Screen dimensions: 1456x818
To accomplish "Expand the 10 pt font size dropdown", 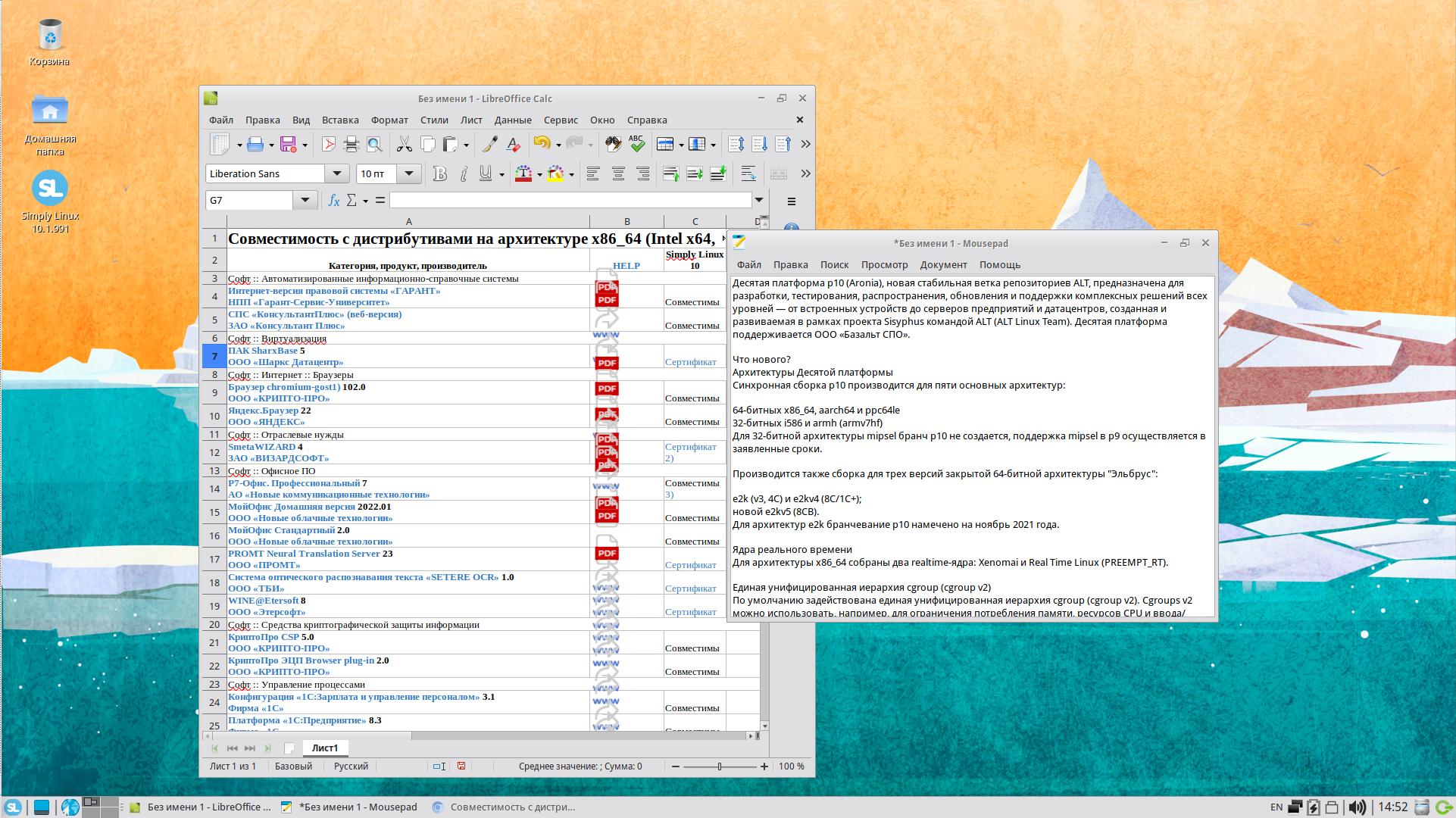I will [x=409, y=174].
